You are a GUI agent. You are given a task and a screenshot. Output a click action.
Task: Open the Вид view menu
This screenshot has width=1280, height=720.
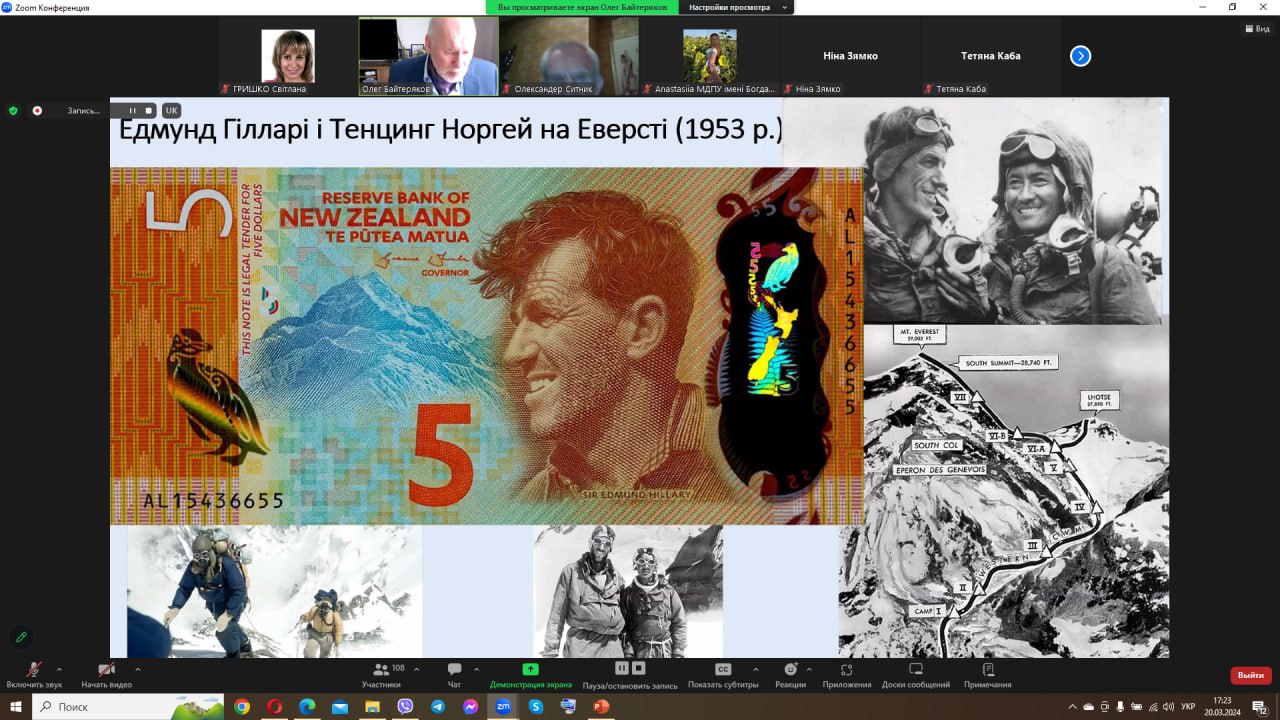[x=1256, y=29]
